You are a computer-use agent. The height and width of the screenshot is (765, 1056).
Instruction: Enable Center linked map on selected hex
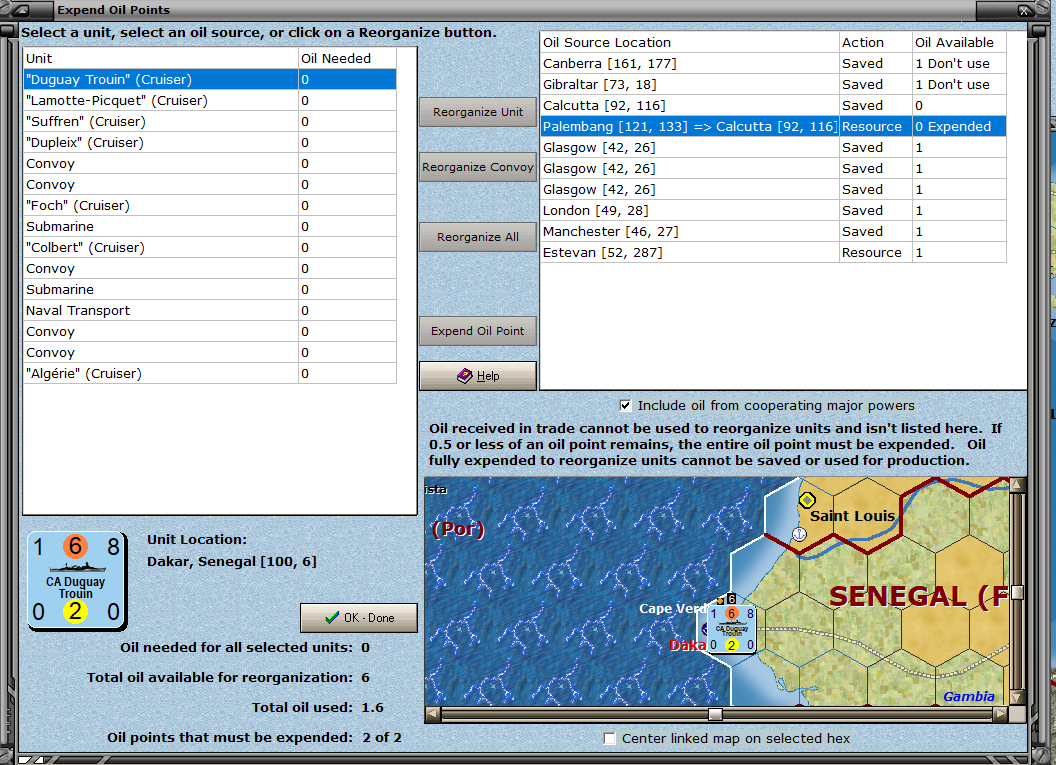click(x=610, y=739)
